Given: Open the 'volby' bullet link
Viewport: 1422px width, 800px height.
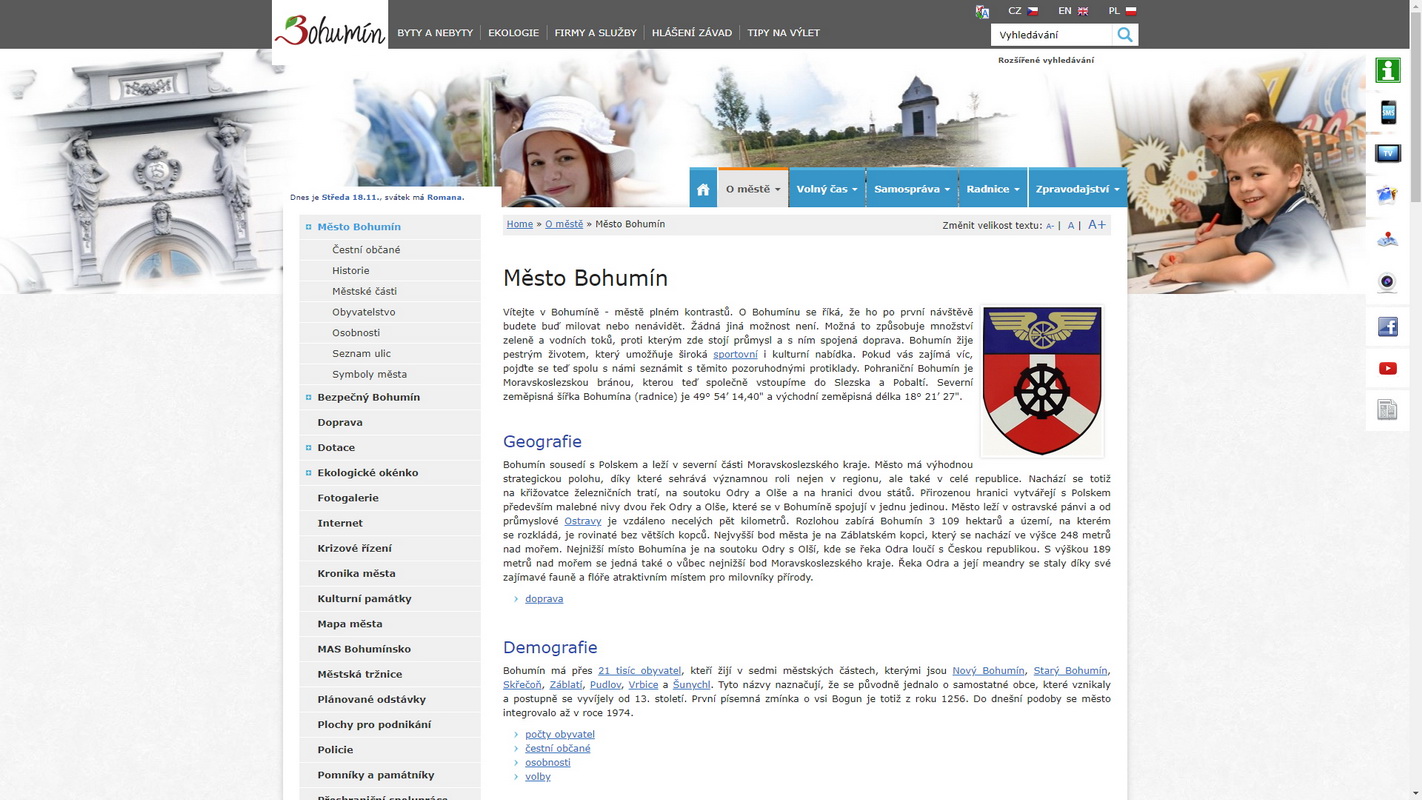Looking at the screenshot, I should click(x=538, y=776).
